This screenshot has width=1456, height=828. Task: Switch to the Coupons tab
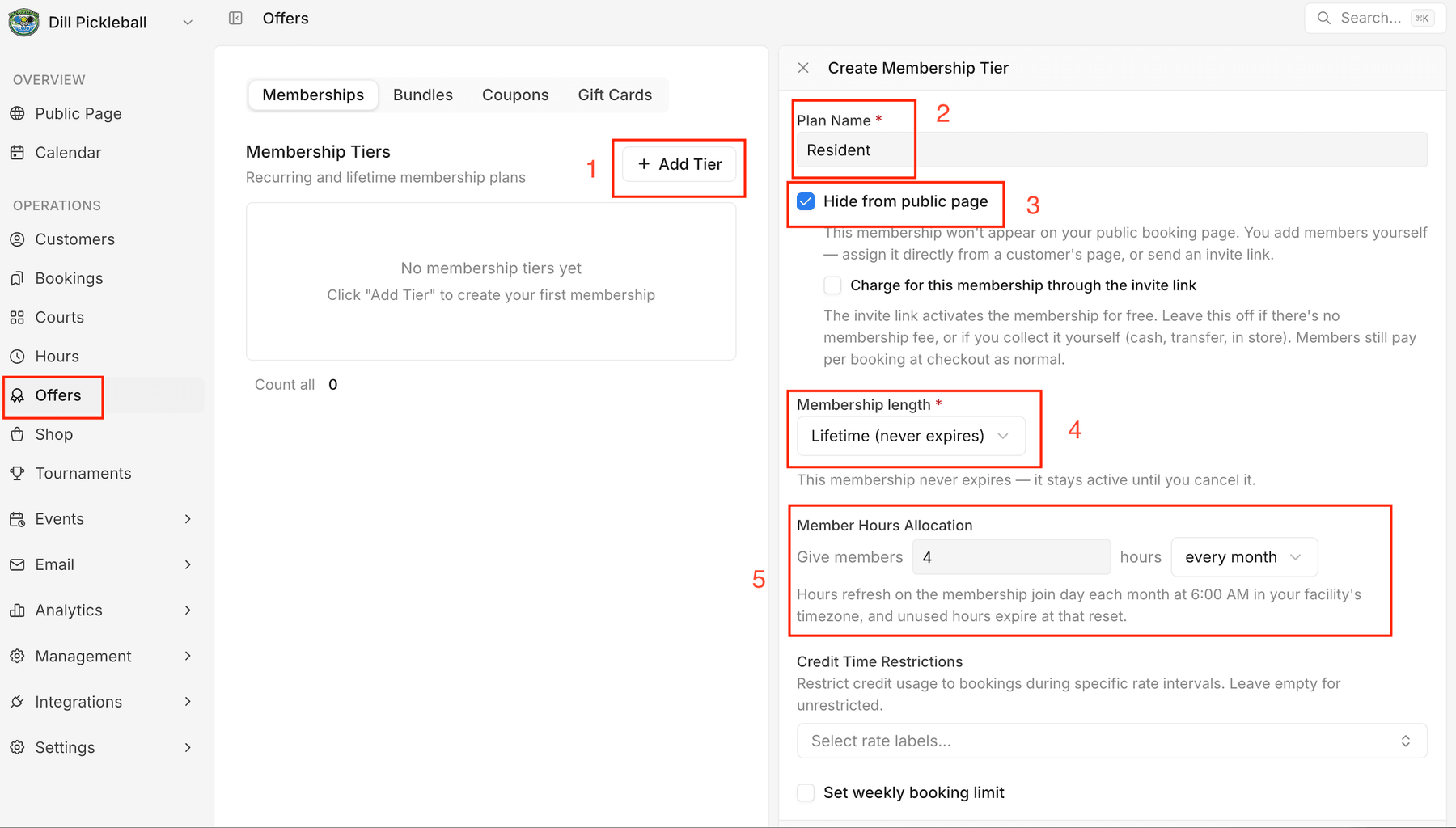click(515, 95)
